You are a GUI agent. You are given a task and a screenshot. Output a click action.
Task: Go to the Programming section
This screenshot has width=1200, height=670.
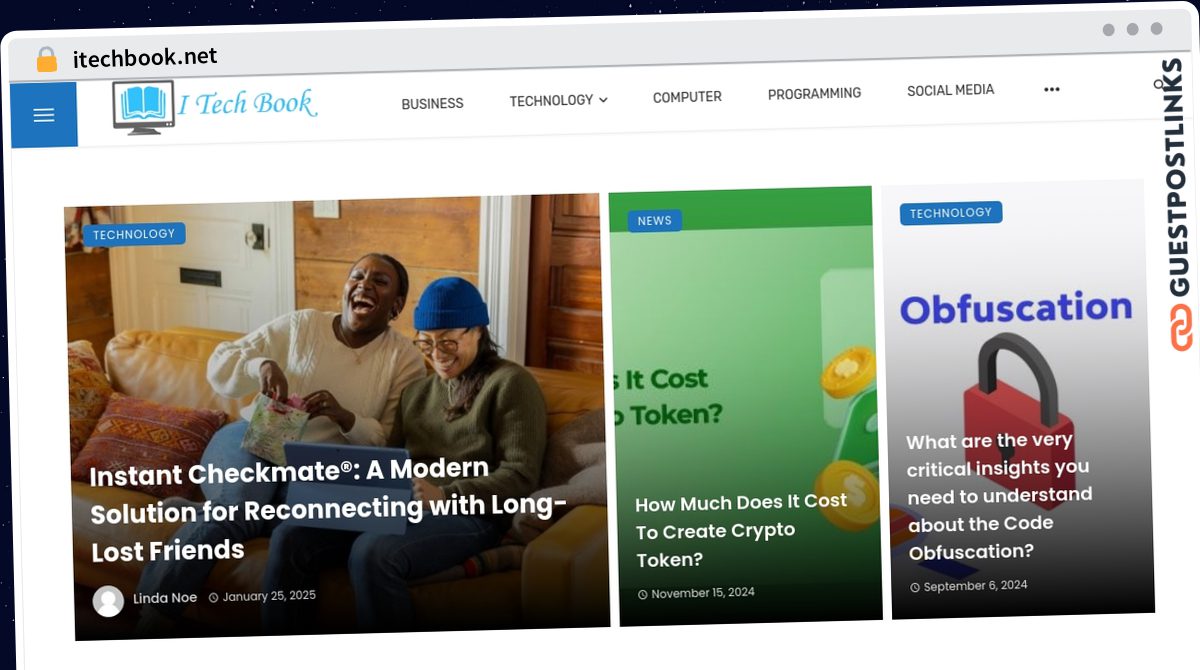814,93
